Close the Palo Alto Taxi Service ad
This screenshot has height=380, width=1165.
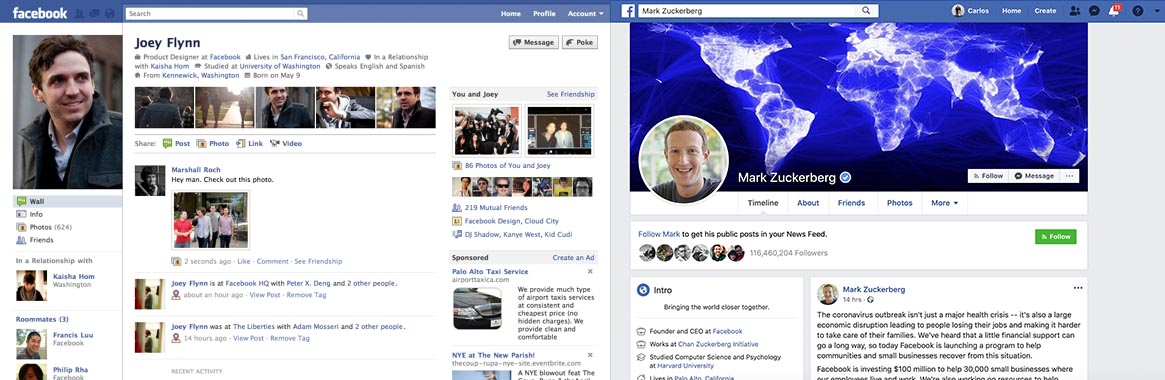[590, 271]
